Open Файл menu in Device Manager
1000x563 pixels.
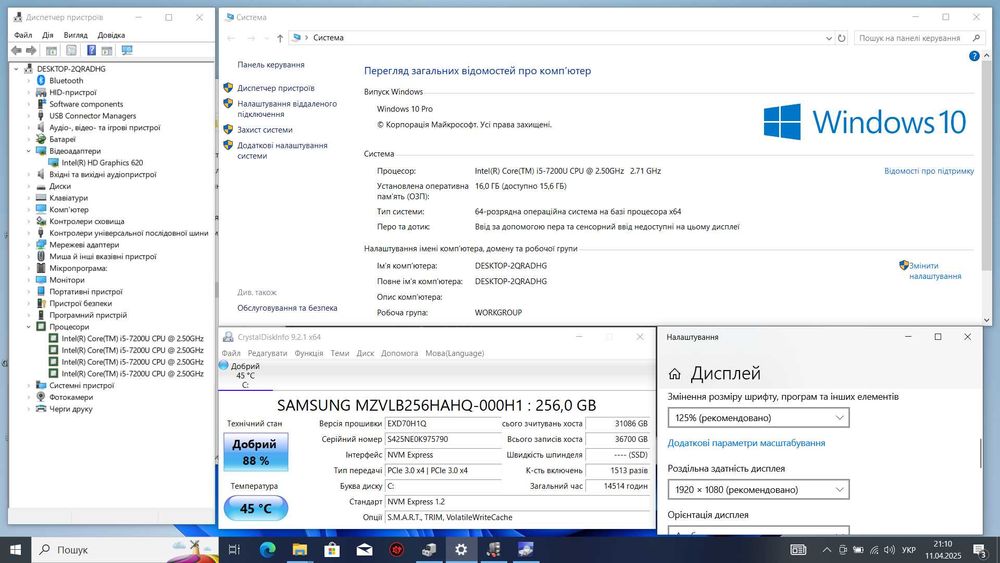coord(23,35)
